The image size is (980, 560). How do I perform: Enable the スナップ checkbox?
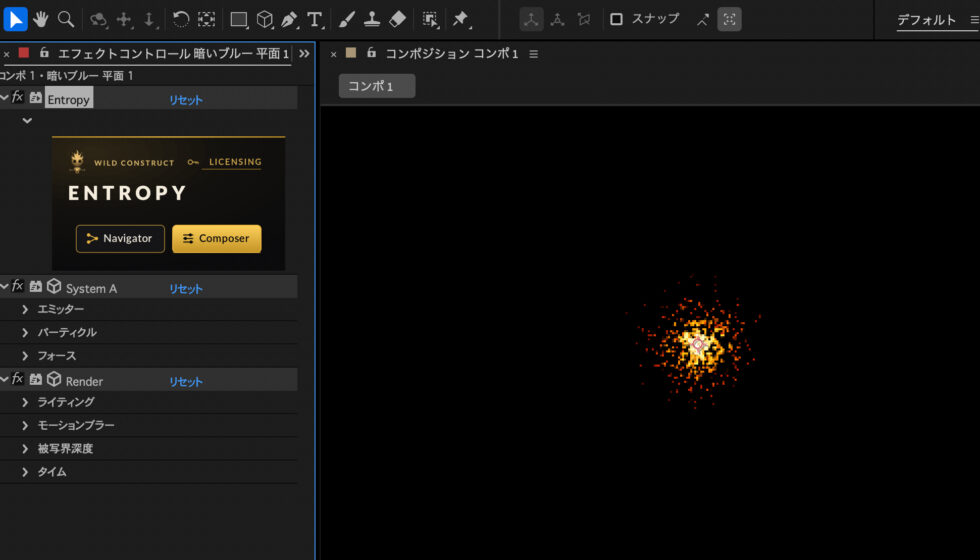(x=616, y=19)
